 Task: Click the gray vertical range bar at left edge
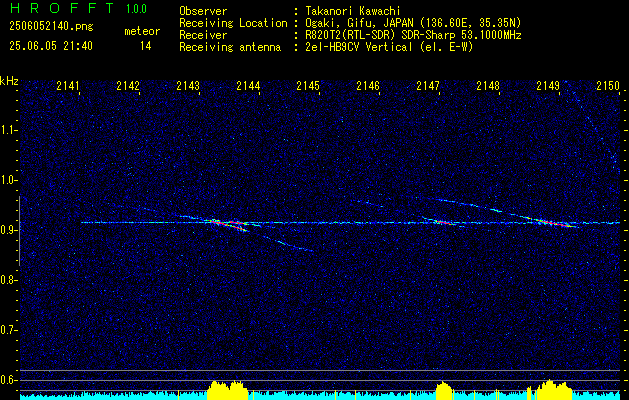(19, 231)
